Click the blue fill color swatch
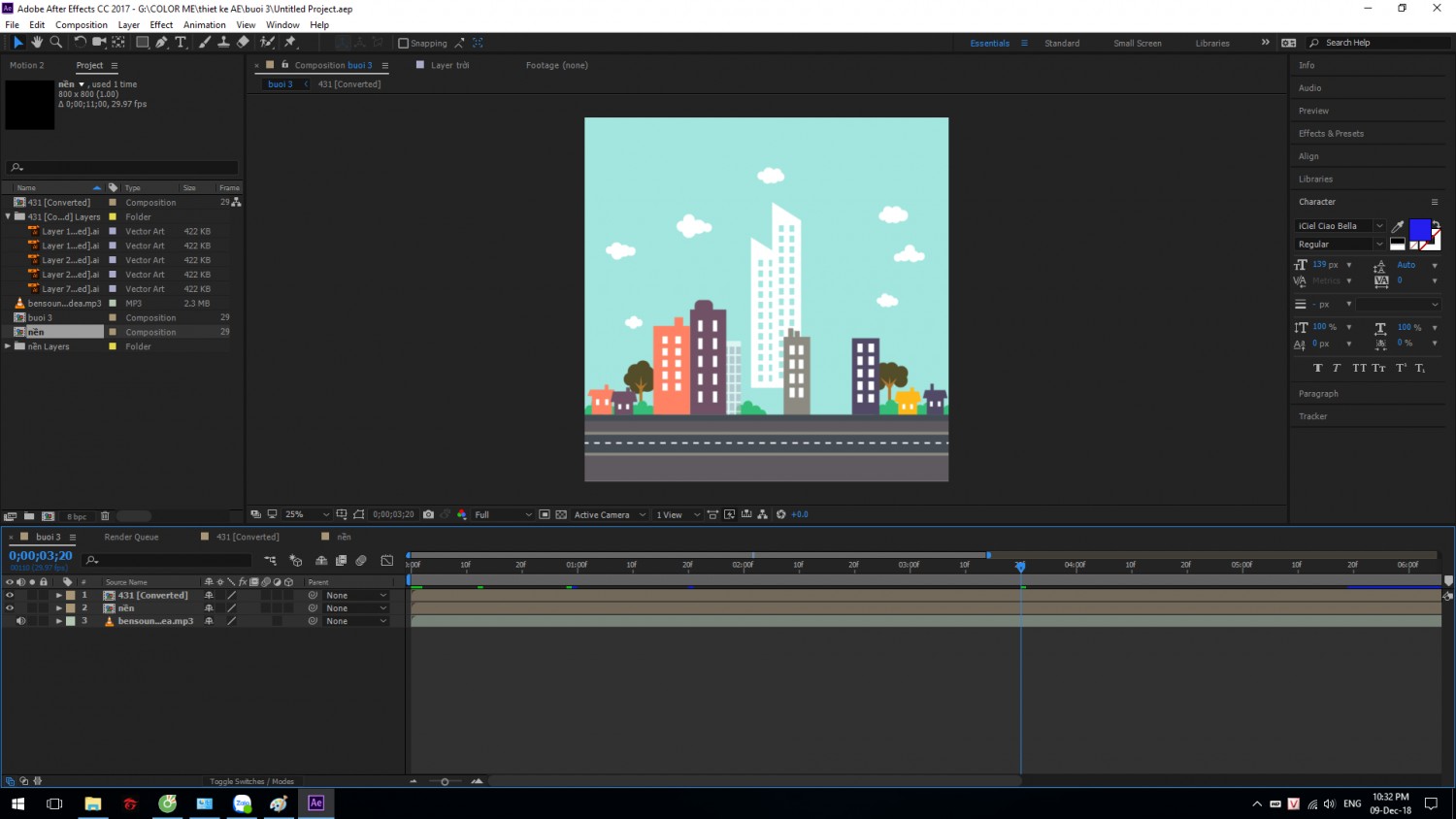 [1420, 229]
